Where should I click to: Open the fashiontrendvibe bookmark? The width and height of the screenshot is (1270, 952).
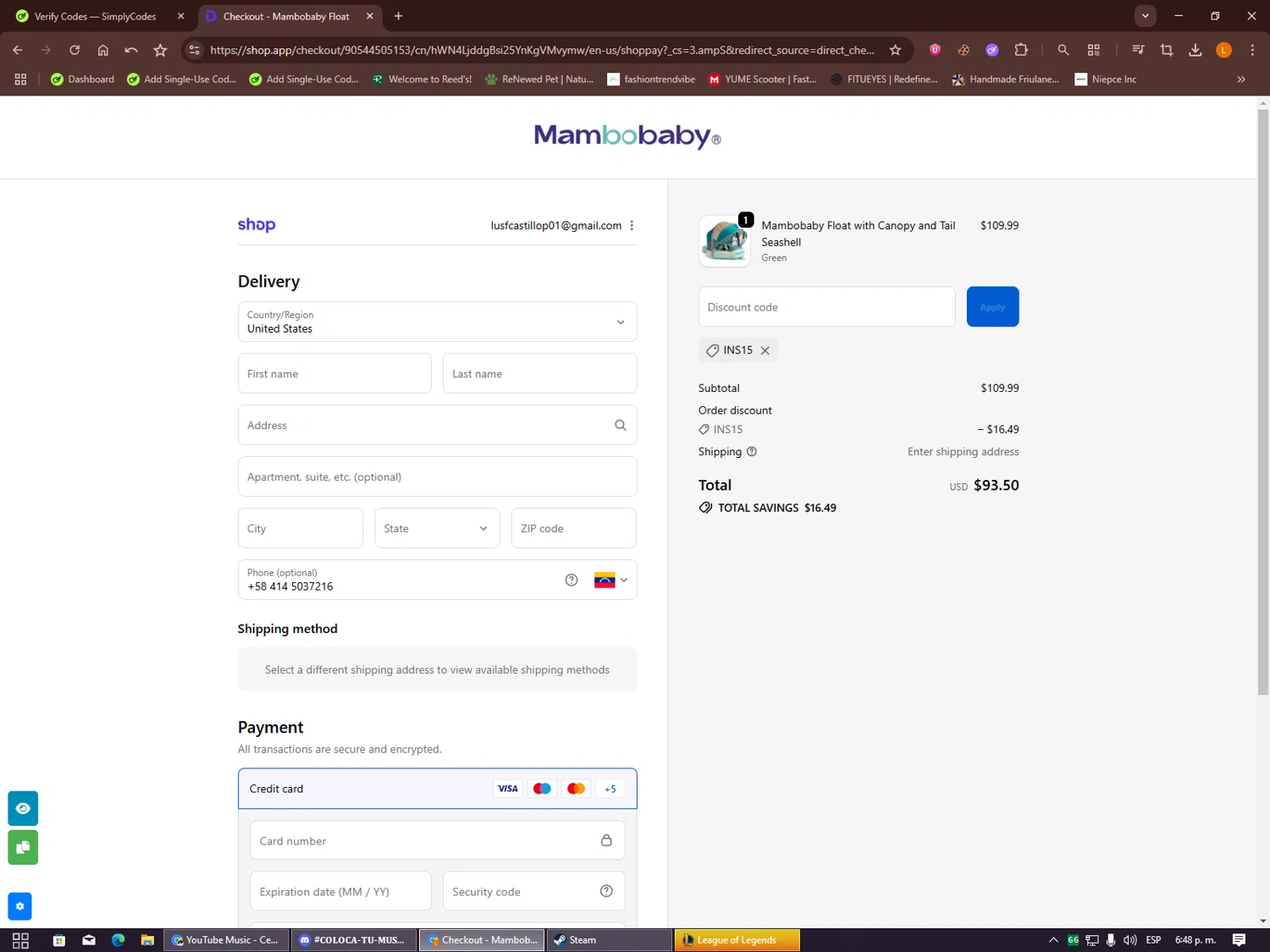point(651,80)
